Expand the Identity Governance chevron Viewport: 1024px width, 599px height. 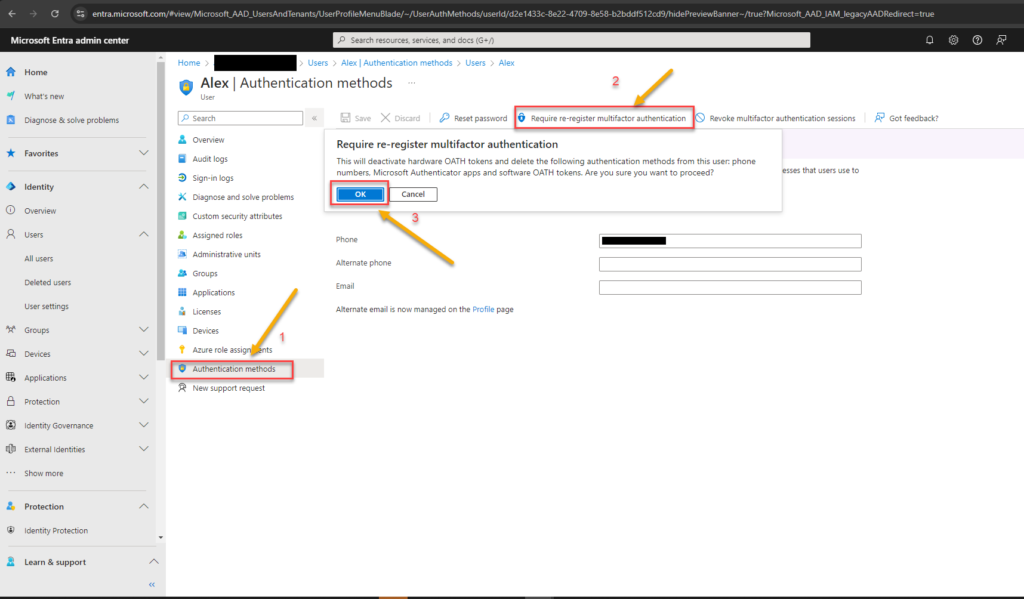(x=144, y=425)
